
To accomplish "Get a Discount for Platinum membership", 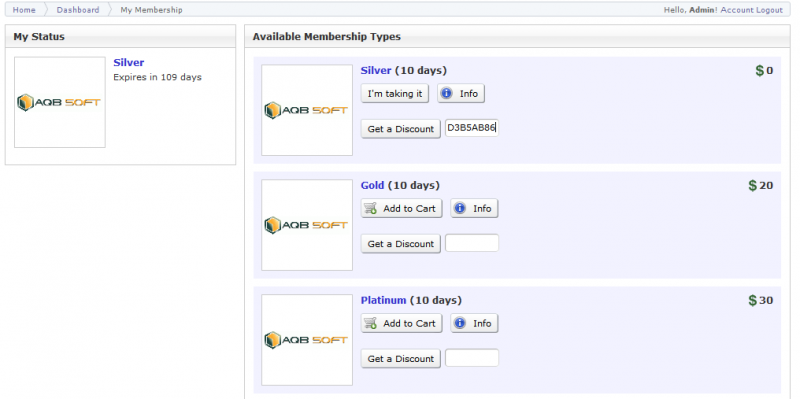I will (x=401, y=358).
